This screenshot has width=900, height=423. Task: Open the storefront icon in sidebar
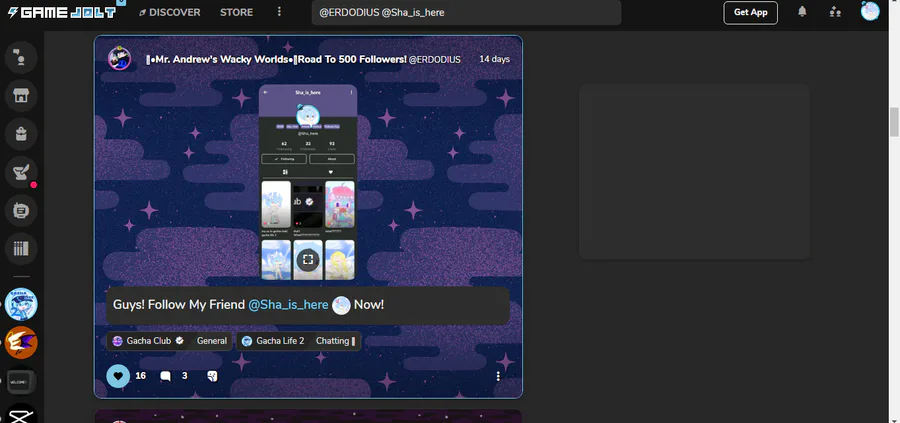(21, 95)
